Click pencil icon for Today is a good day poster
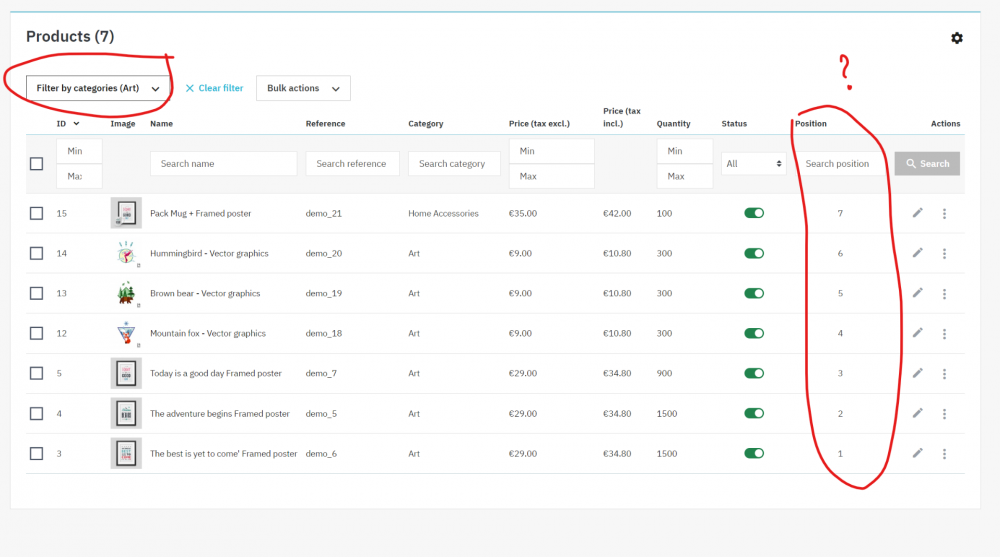The width and height of the screenshot is (1000, 557). tap(918, 373)
